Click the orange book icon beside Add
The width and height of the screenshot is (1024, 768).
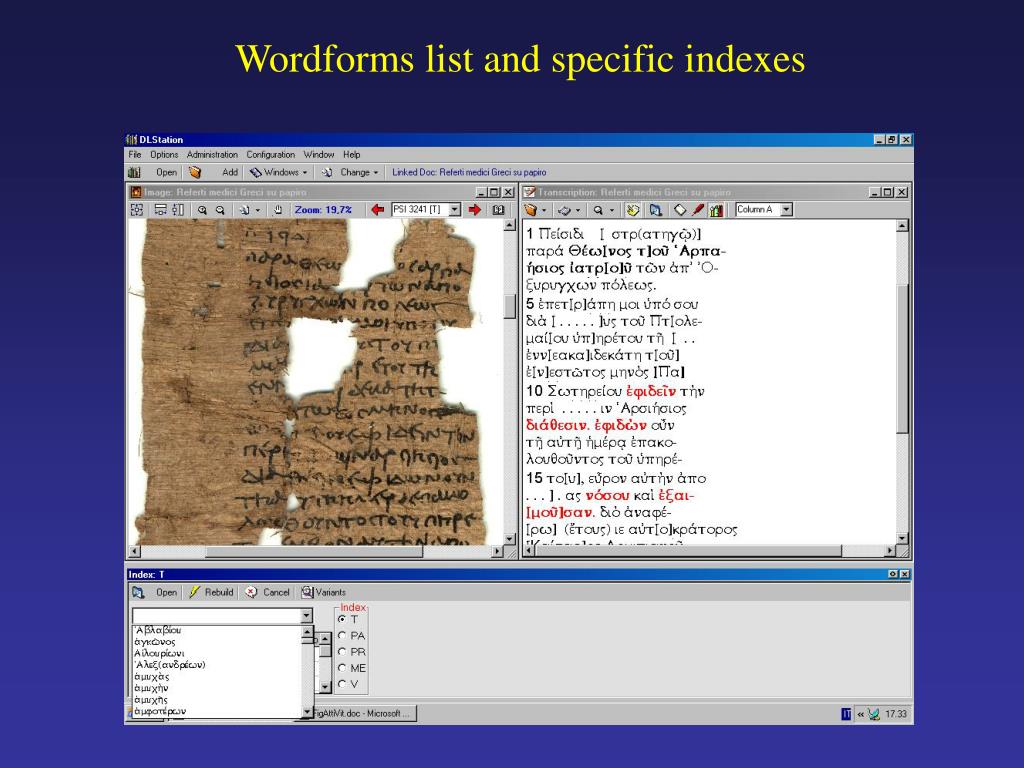(x=195, y=172)
